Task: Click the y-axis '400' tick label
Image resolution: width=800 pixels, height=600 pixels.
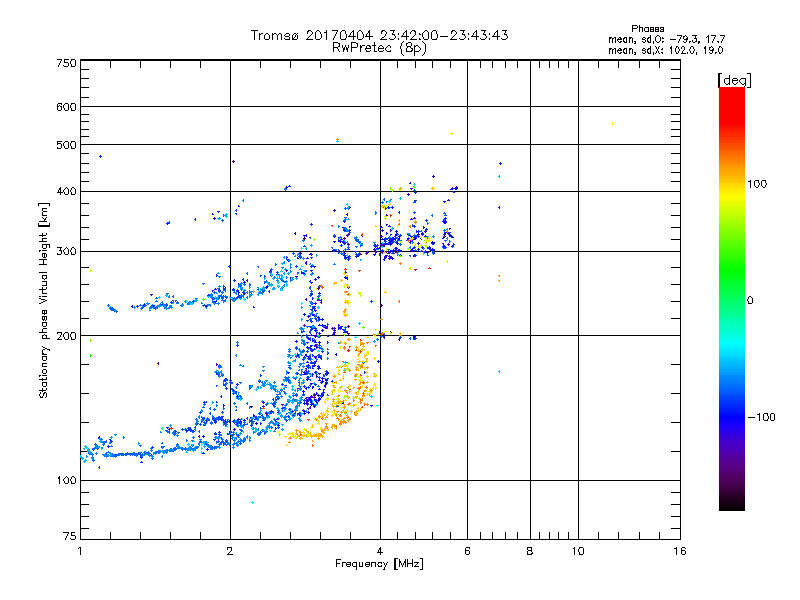Action: pos(67,192)
